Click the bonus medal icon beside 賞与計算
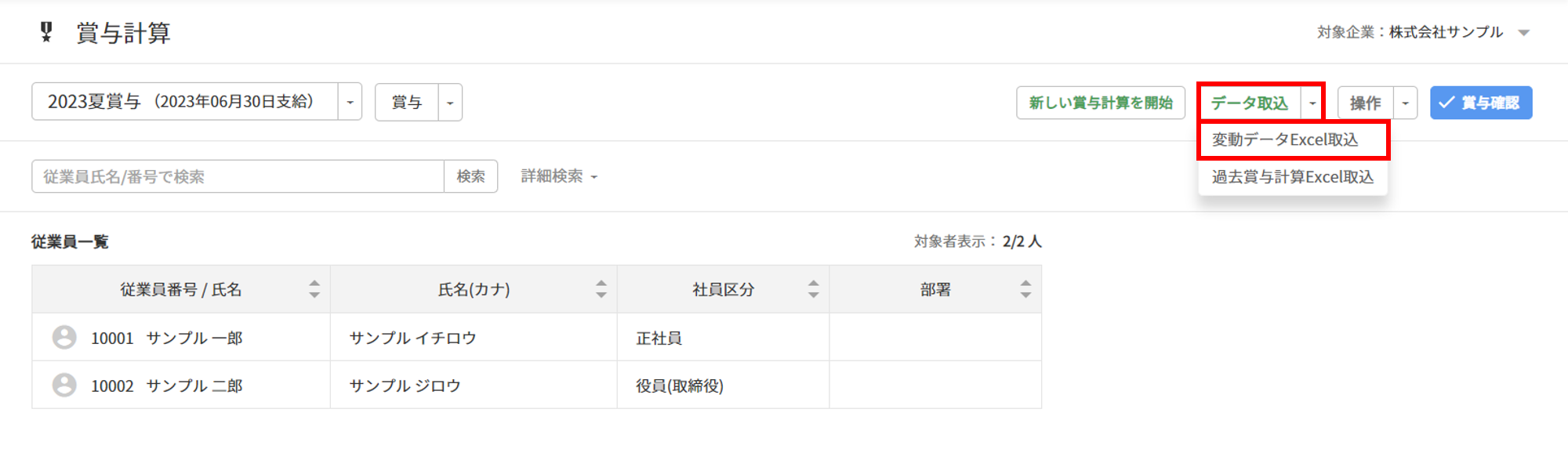The height and width of the screenshot is (449, 1568). click(46, 32)
